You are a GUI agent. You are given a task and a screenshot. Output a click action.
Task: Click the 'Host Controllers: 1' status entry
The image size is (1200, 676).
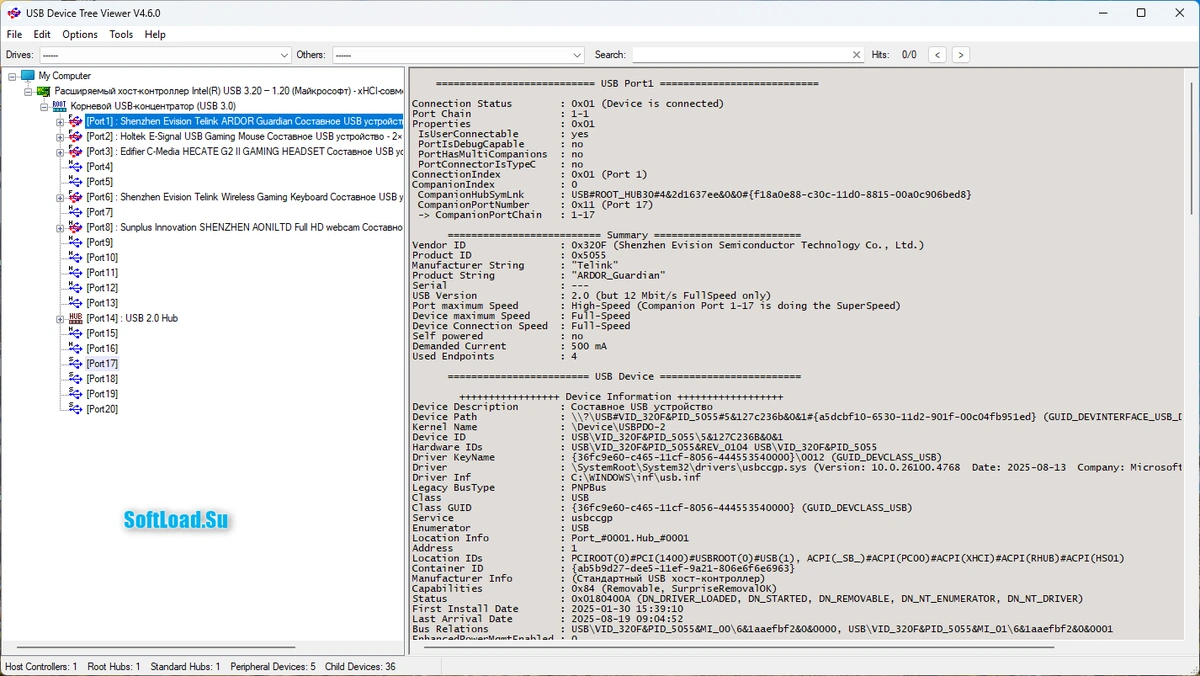41,666
